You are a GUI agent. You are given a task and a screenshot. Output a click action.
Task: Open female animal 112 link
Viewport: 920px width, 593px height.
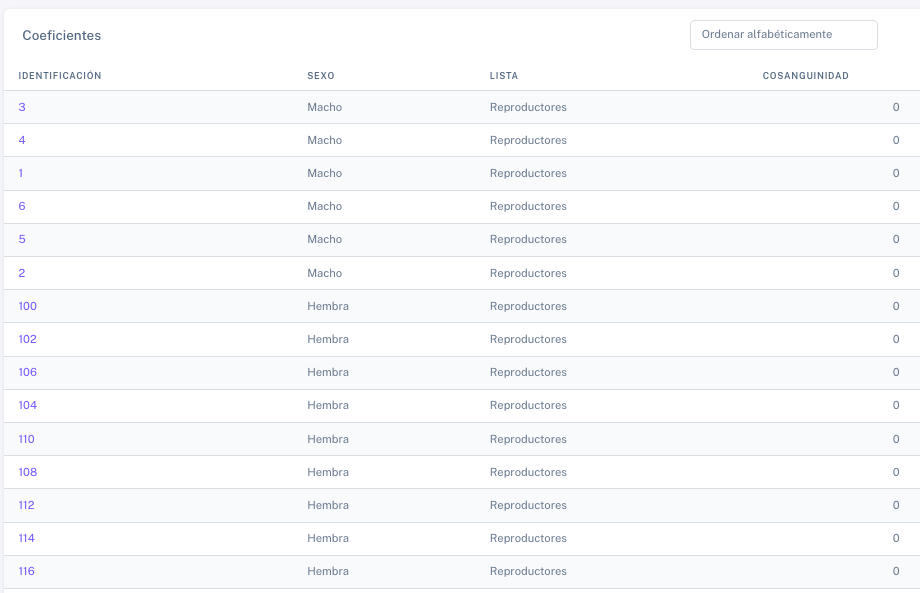click(x=26, y=505)
